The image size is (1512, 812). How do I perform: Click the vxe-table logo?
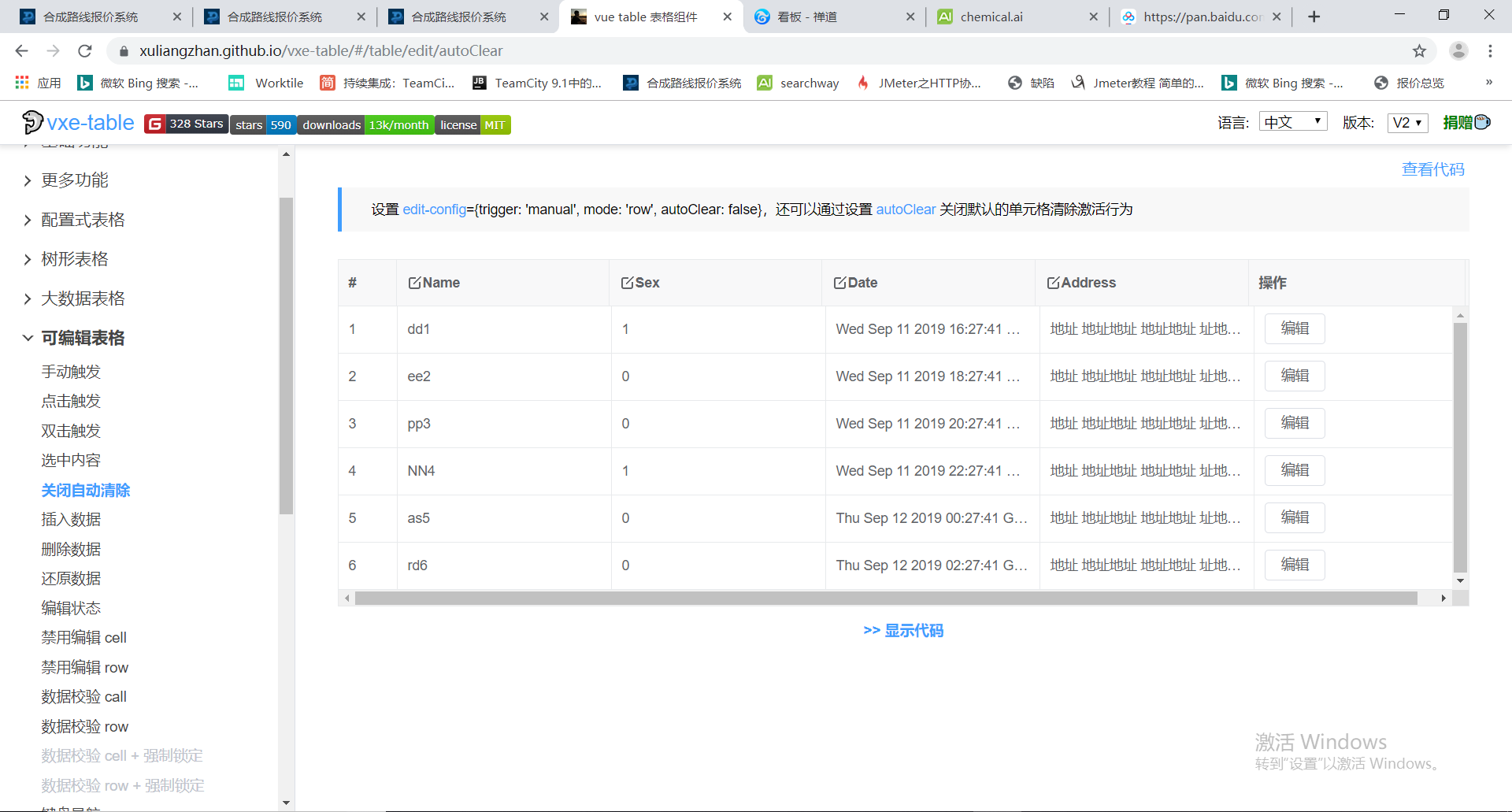click(x=78, y=123)
